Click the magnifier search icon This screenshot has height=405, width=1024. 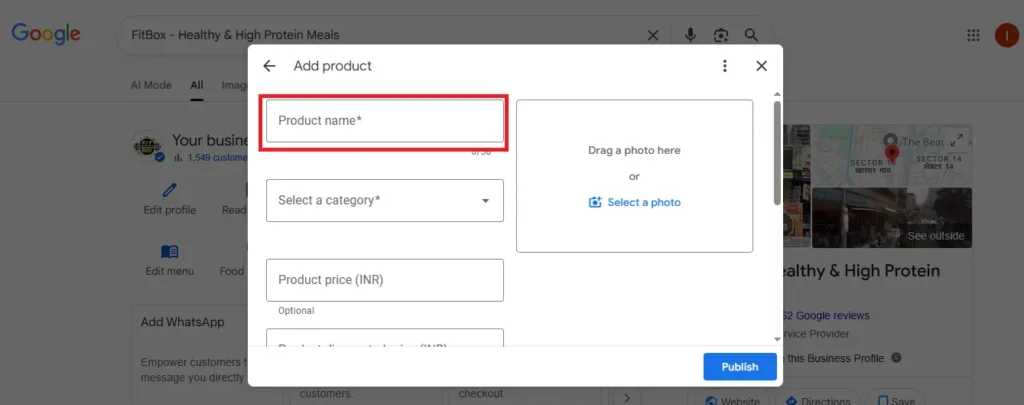pyautogui.click(x=752, y=35)
